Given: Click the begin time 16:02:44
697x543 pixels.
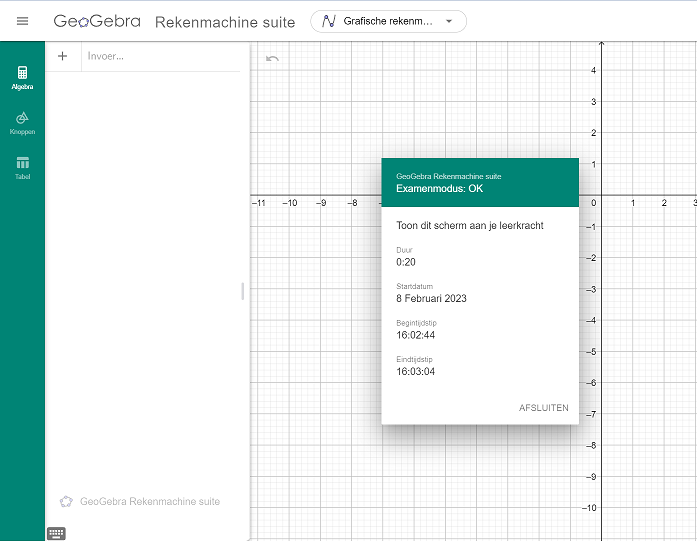Looking at the screenshot, I should point(416,335).
